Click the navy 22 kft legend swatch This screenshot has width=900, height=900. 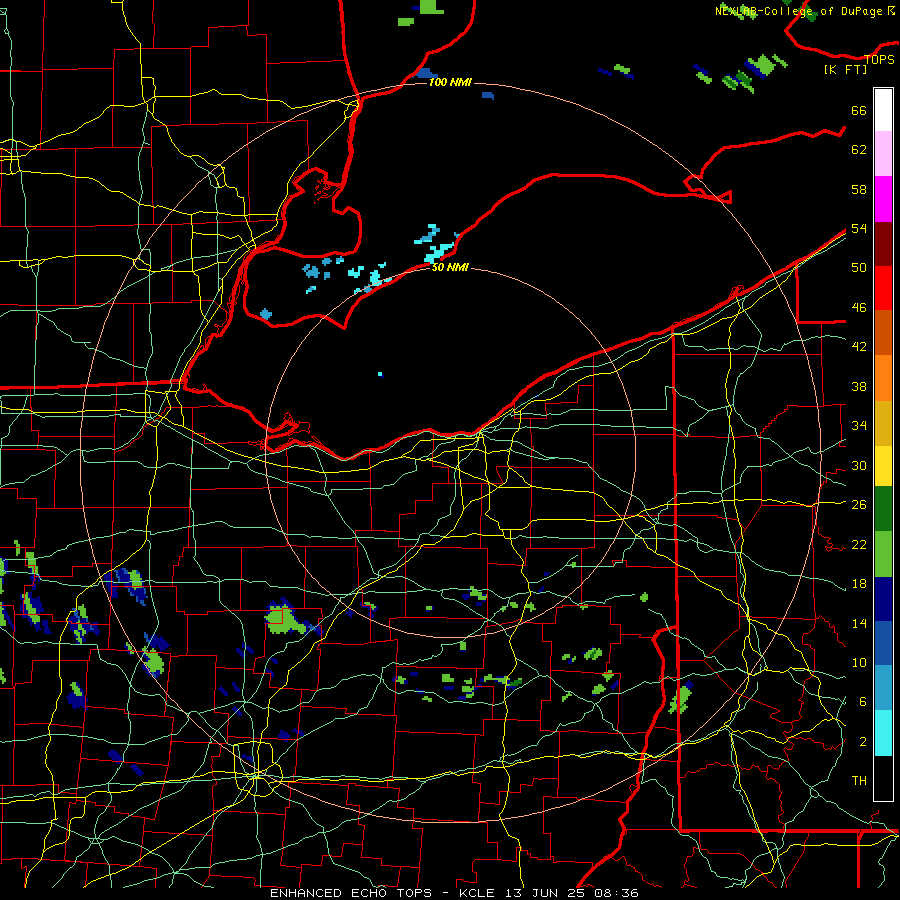pyautogui.click(x=883, y=599)
